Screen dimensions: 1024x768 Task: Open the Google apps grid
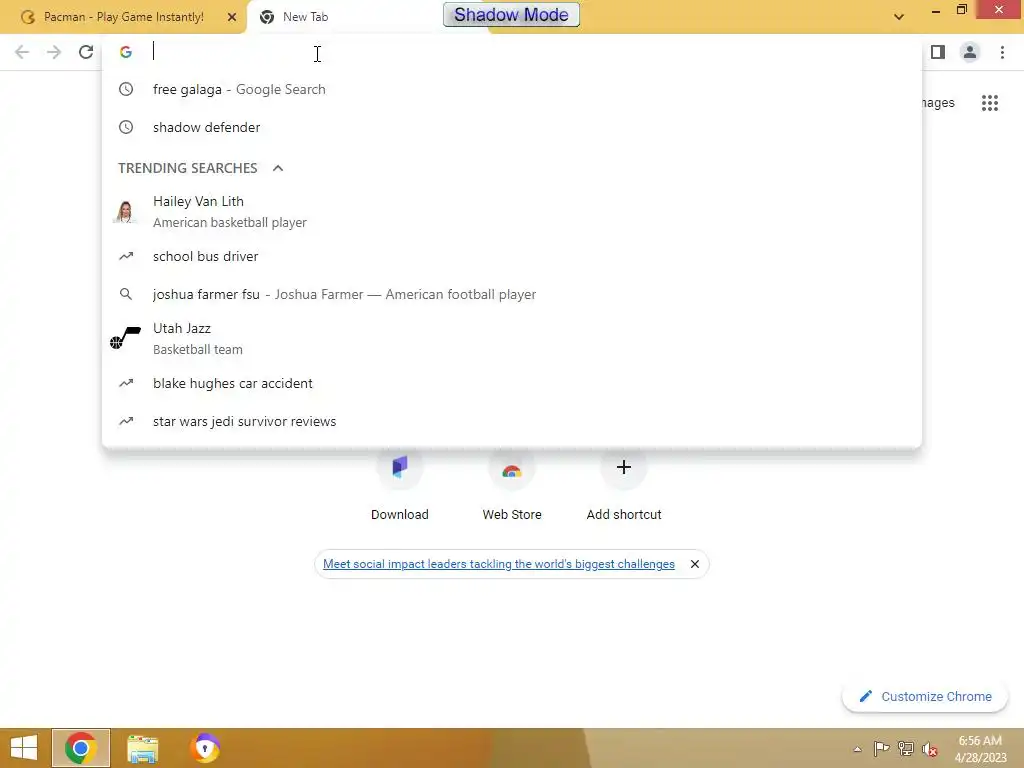[x=990, y=103]
